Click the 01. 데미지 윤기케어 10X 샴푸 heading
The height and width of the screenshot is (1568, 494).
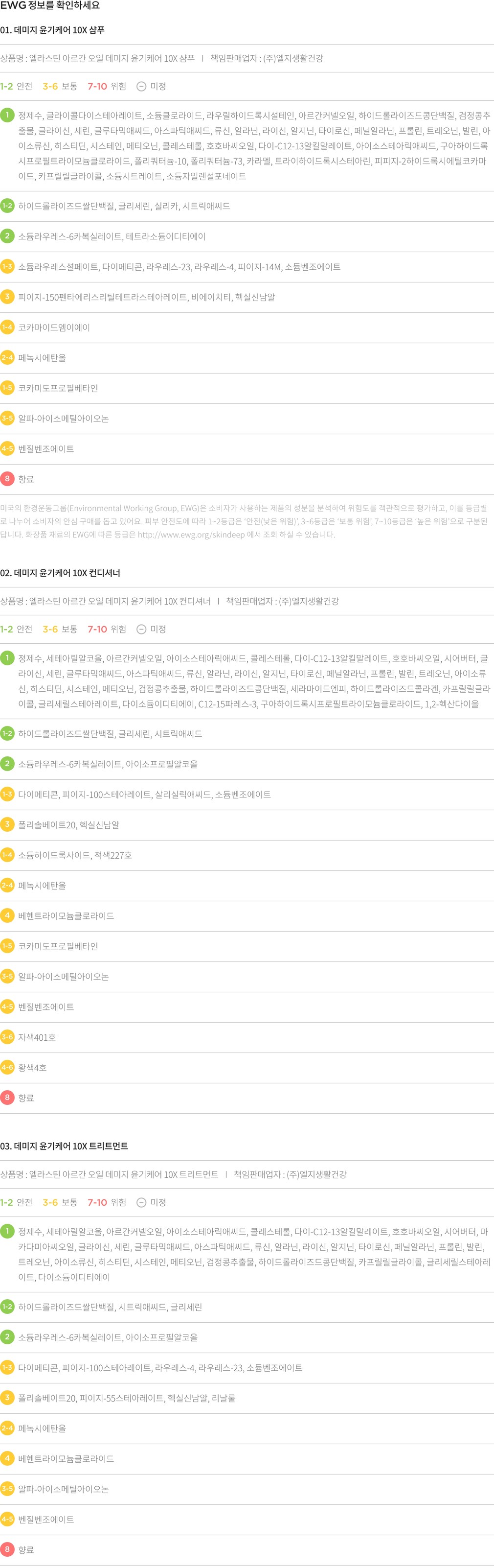tap(52, 30)
